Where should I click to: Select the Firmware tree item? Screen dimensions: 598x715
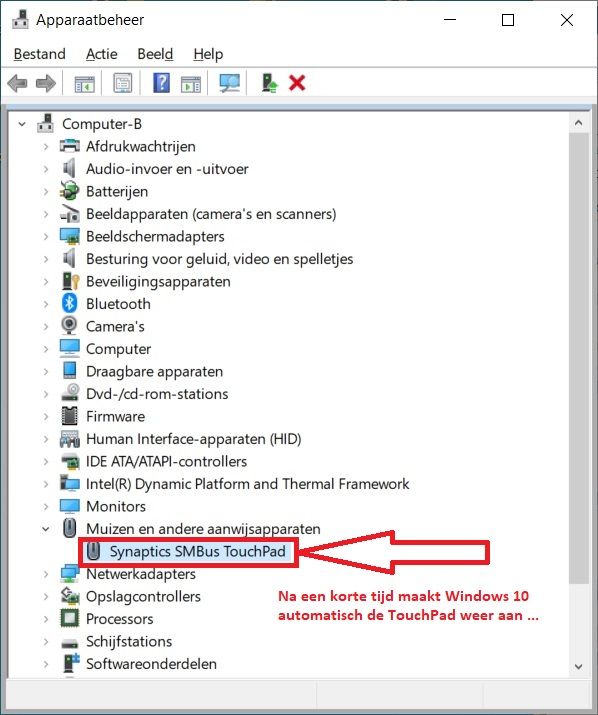pos(115,416)
